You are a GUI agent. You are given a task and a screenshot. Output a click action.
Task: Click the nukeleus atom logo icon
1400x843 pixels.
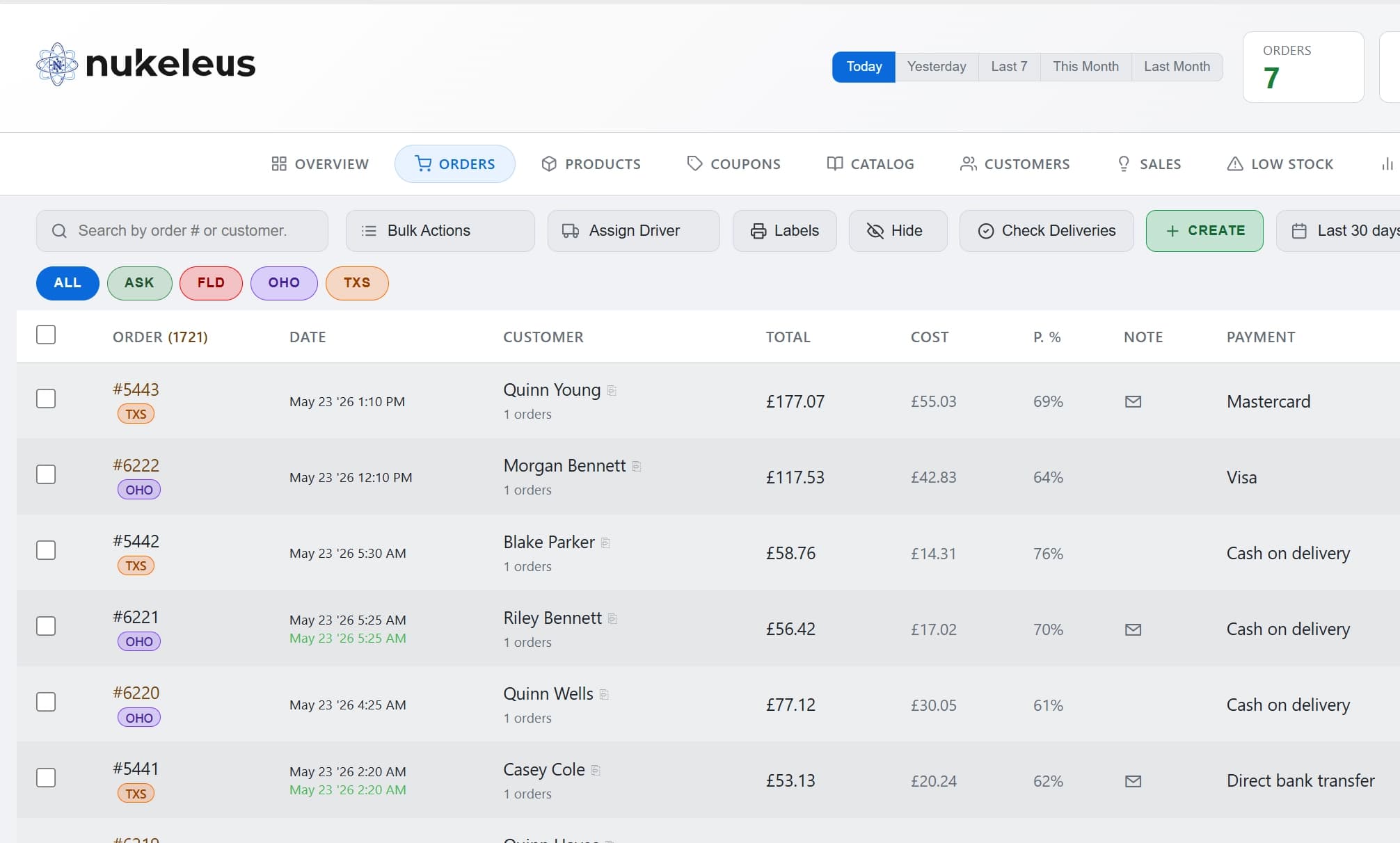(56, 64)
